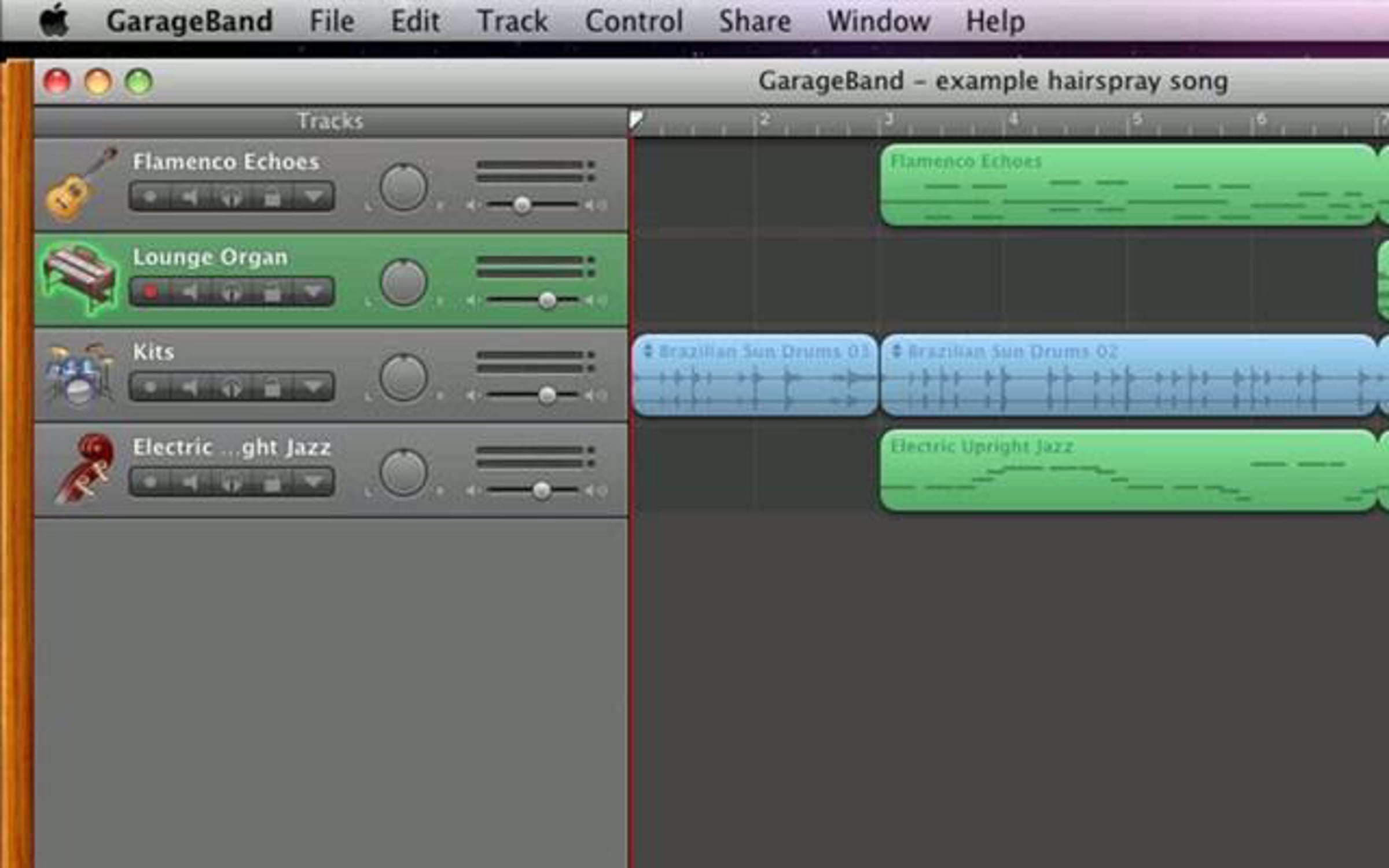Solo the Electric Upright Jazz track
The height and width of the screenshot is (868, 1389).
pyautogui.click(x=231, y=482)
